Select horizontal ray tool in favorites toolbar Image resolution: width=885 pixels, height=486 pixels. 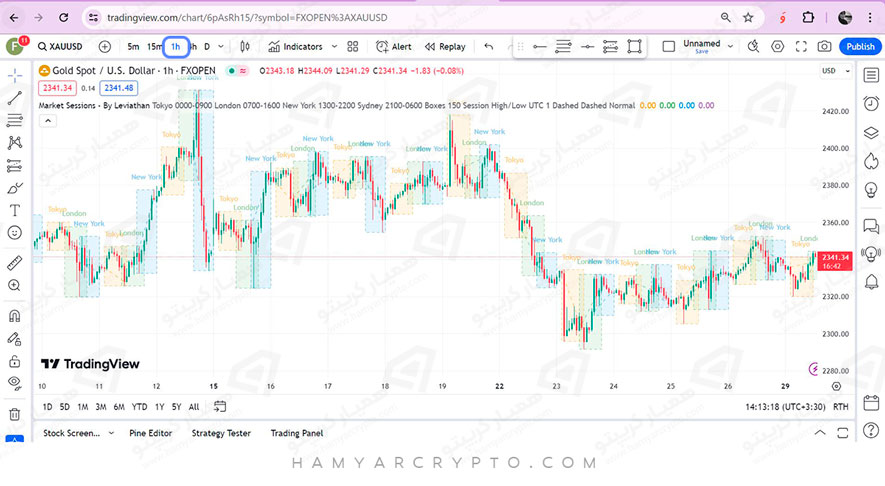click(x=587, y=46)
